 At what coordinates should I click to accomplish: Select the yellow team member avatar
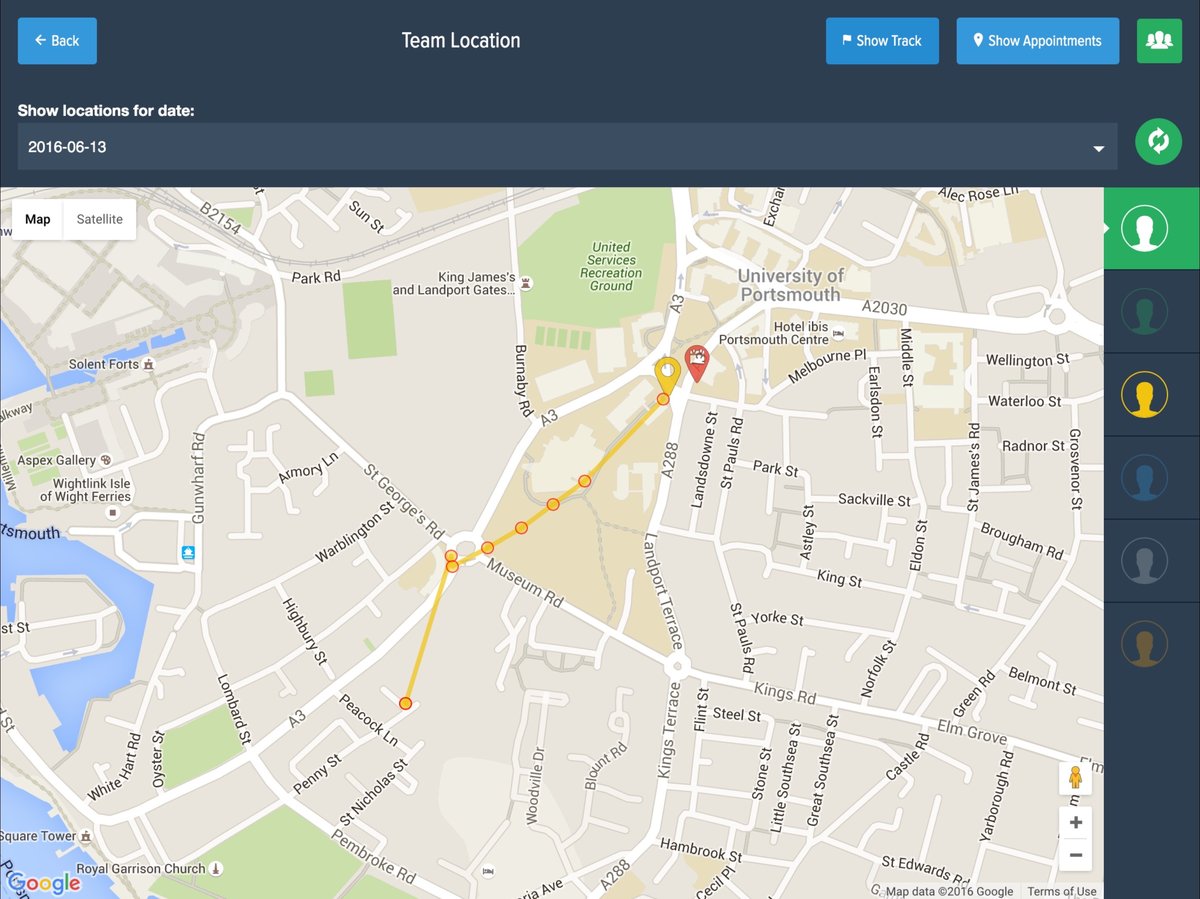[x=1146, y=394]
